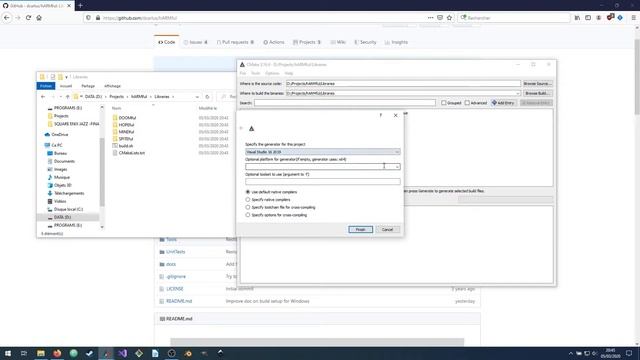Click the Add Entry button in CMake
The width and height of the screenshot is (640, 360).
[x=503, y=103]
